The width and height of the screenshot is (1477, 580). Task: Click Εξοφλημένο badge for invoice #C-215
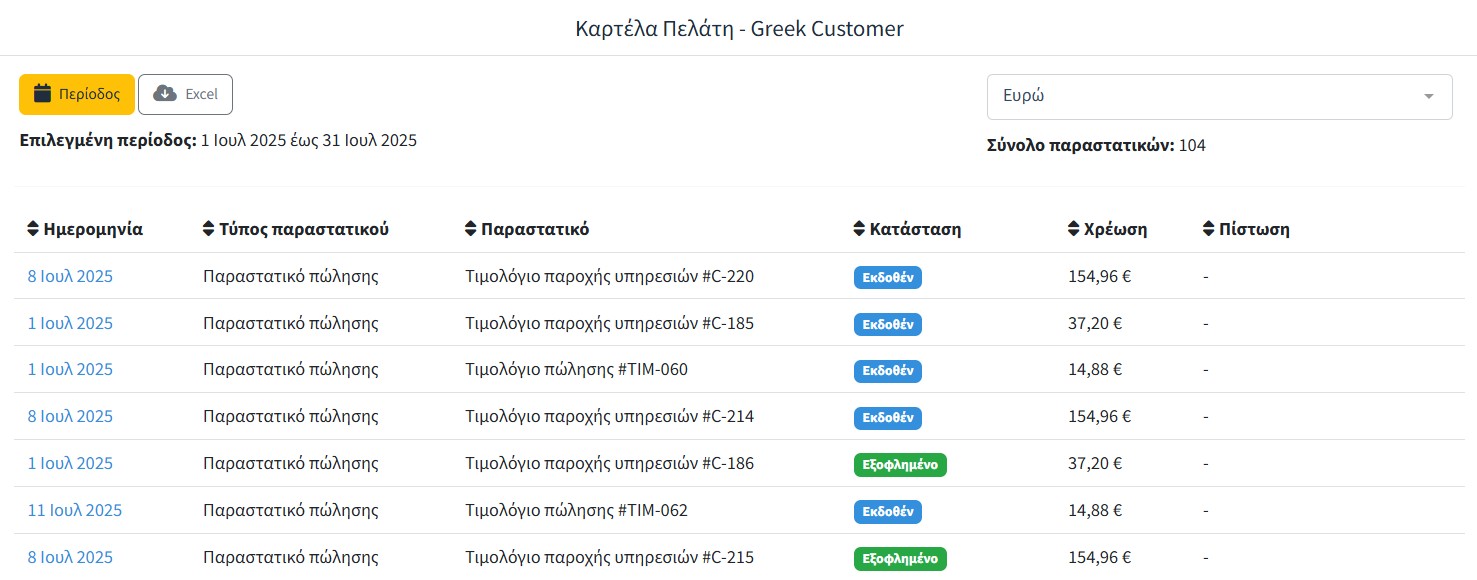900,558
